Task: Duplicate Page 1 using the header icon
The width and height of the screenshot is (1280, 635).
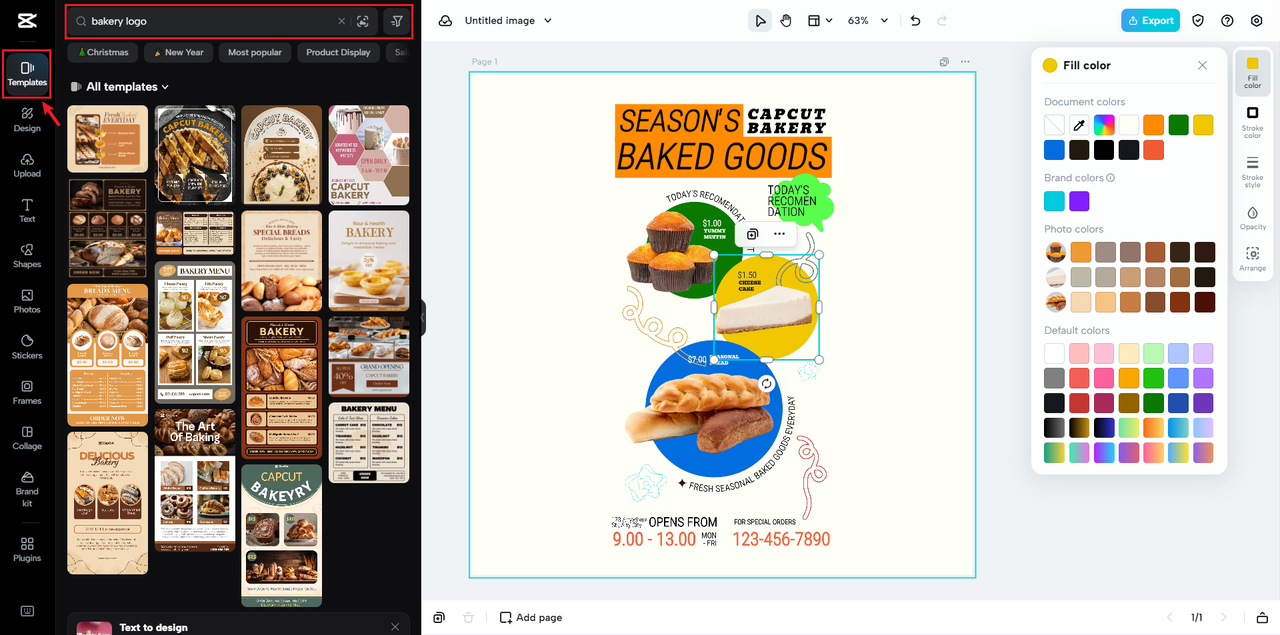Action: click(x=944, y=62)
